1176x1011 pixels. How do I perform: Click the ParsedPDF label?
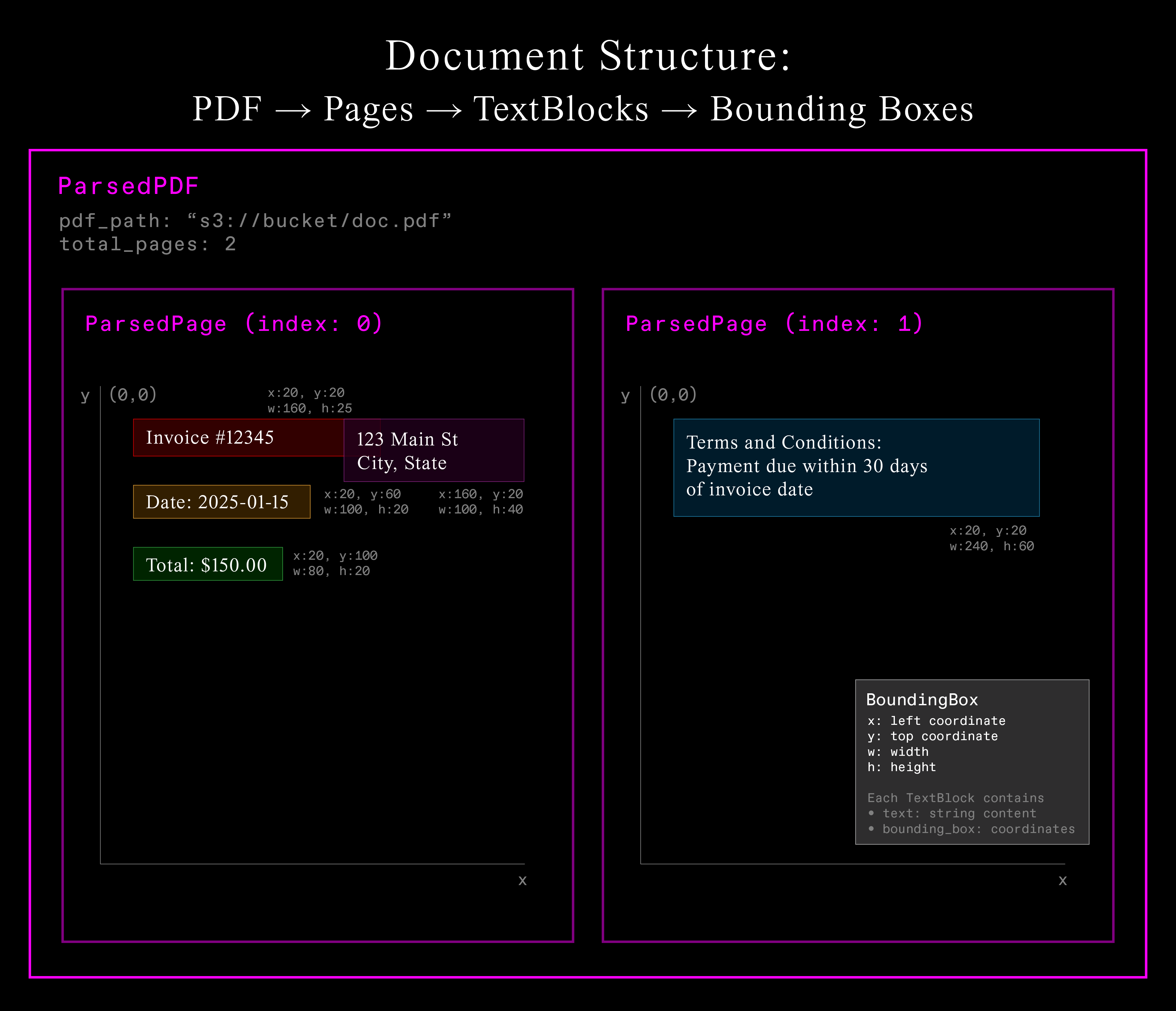(128, 186)
